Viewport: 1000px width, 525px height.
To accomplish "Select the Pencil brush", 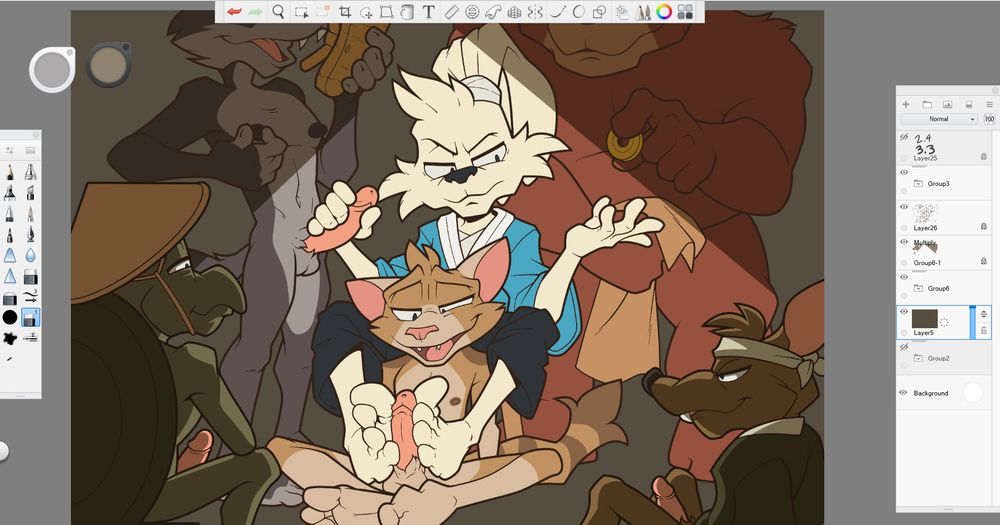I will (x=10, y=172).
